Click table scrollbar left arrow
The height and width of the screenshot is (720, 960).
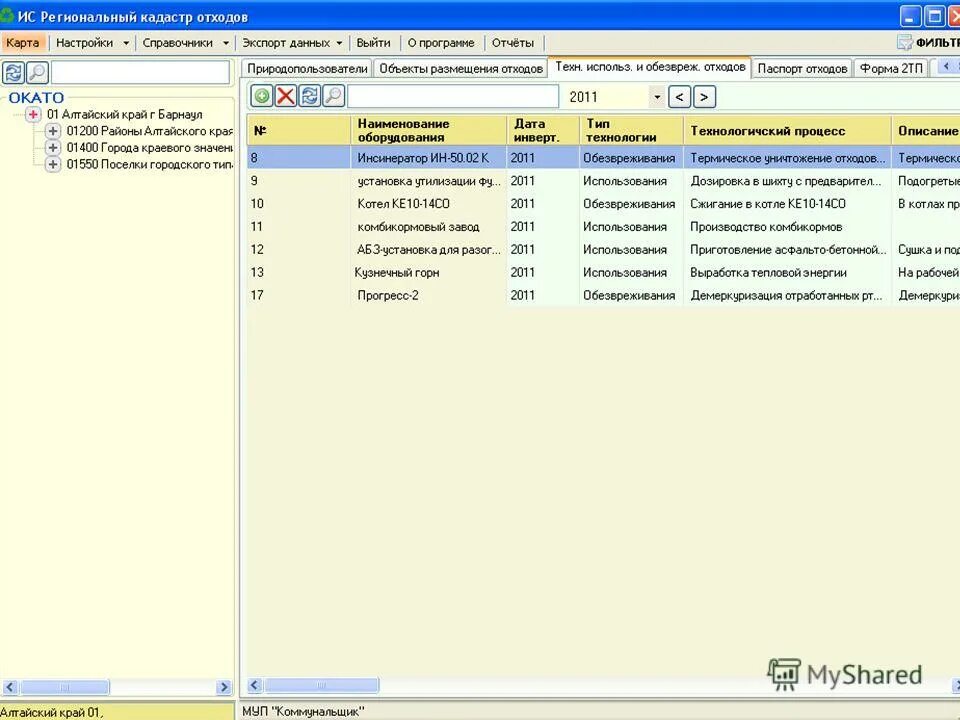click(255, 685)
